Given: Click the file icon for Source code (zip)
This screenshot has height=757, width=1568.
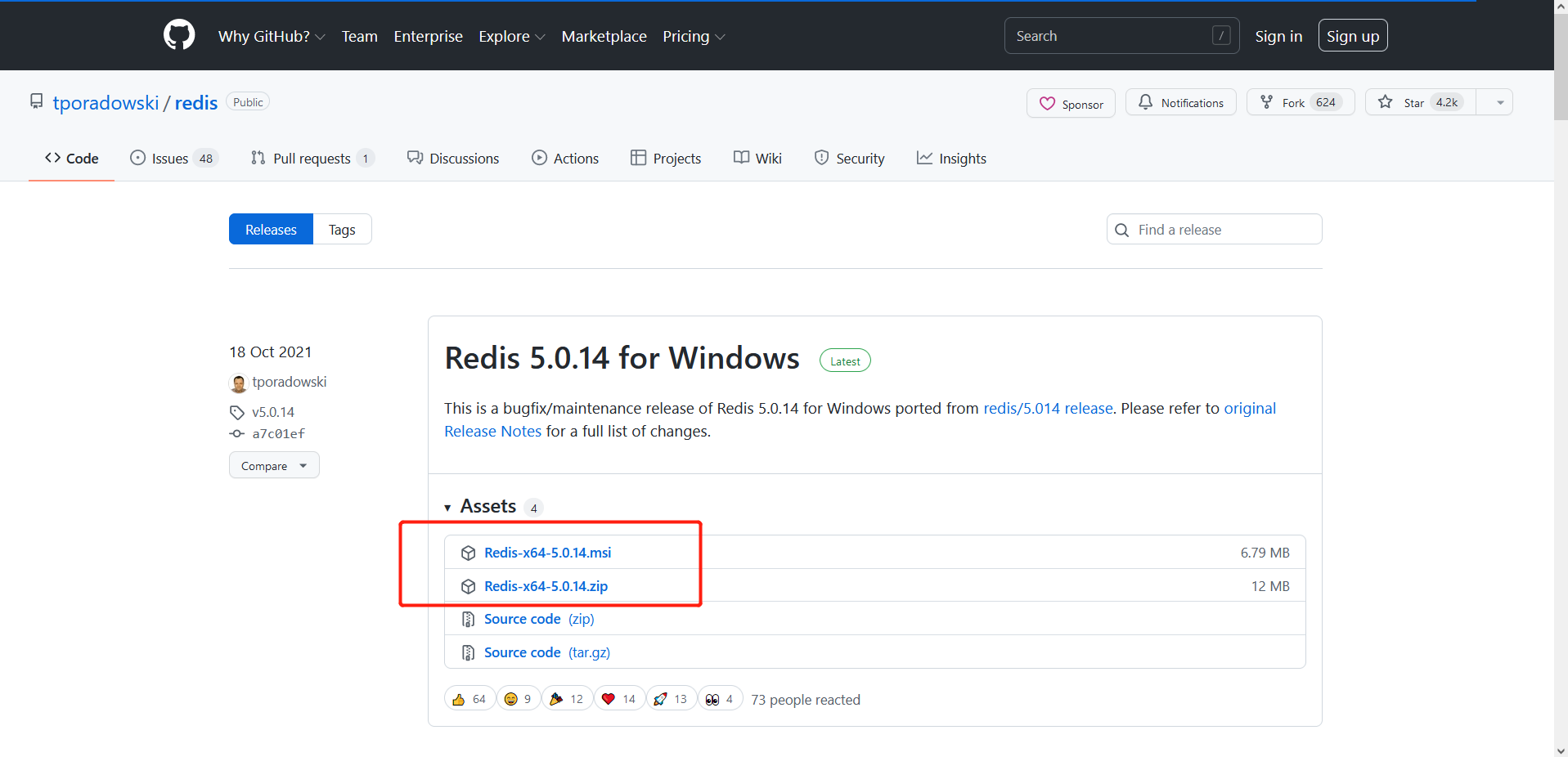Looking at the screenshot, I should click(468, 619).
